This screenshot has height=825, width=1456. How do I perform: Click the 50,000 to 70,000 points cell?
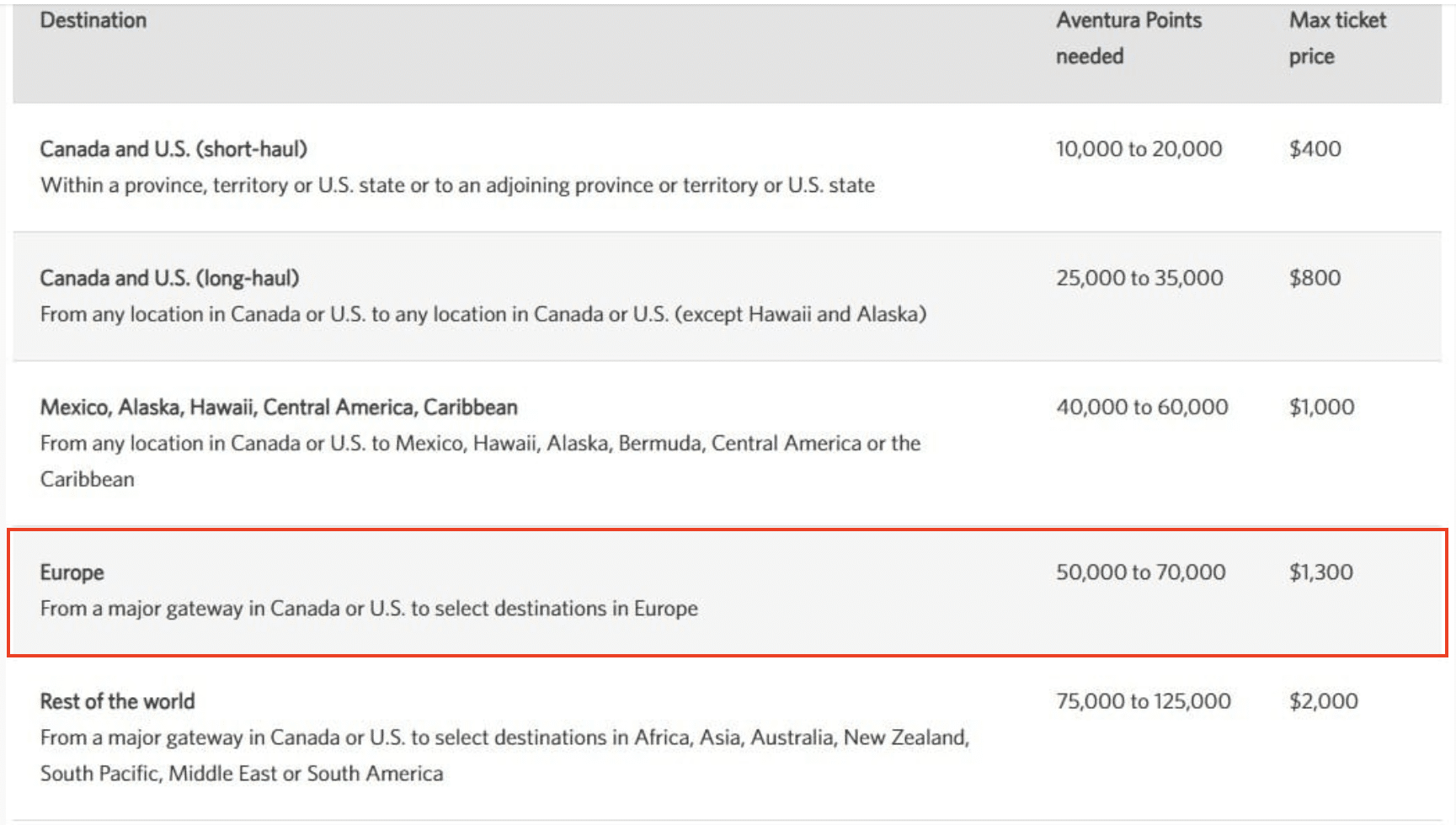click(1140, 572)
